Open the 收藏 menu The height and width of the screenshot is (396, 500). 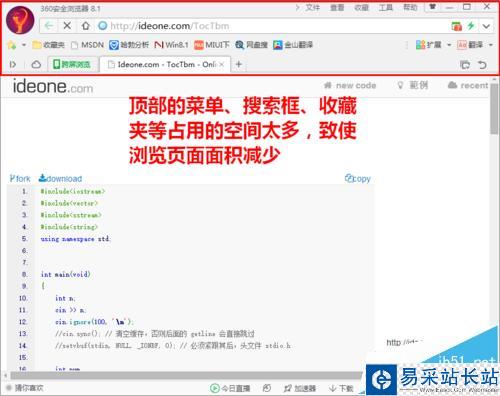(x=361, y=7)
